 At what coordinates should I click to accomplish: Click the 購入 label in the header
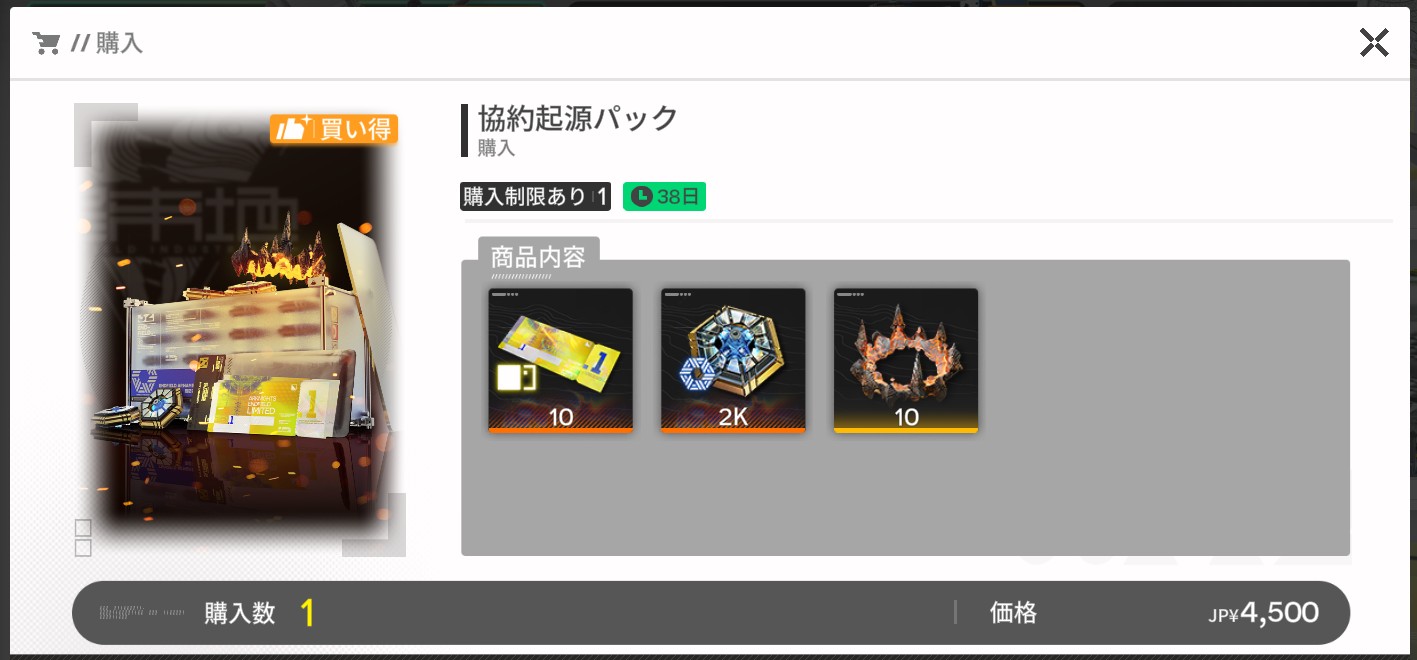coord(119,43)
